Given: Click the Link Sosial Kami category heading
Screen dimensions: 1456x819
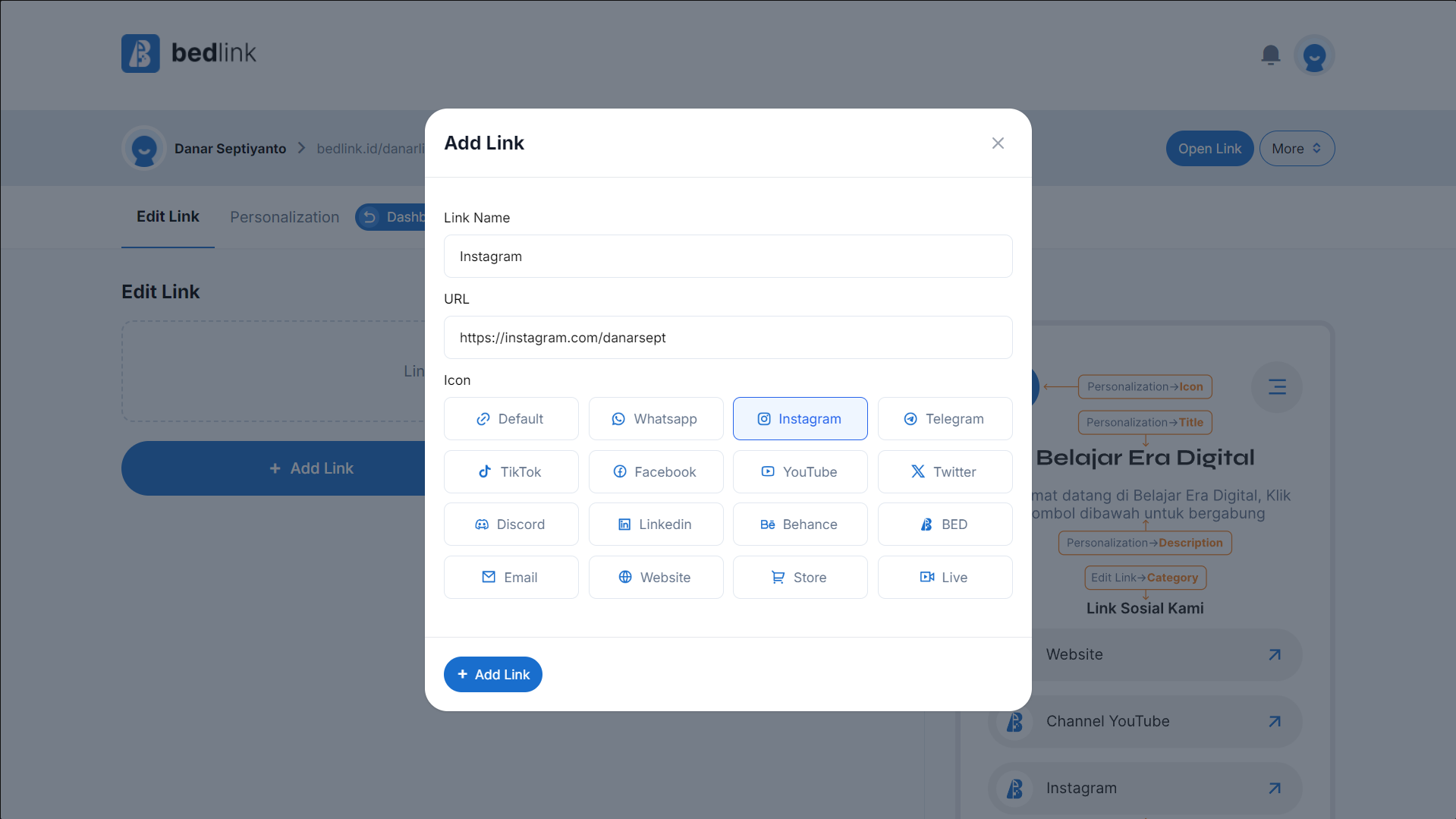Looking at the screenshot, I should pos(1145,608).
